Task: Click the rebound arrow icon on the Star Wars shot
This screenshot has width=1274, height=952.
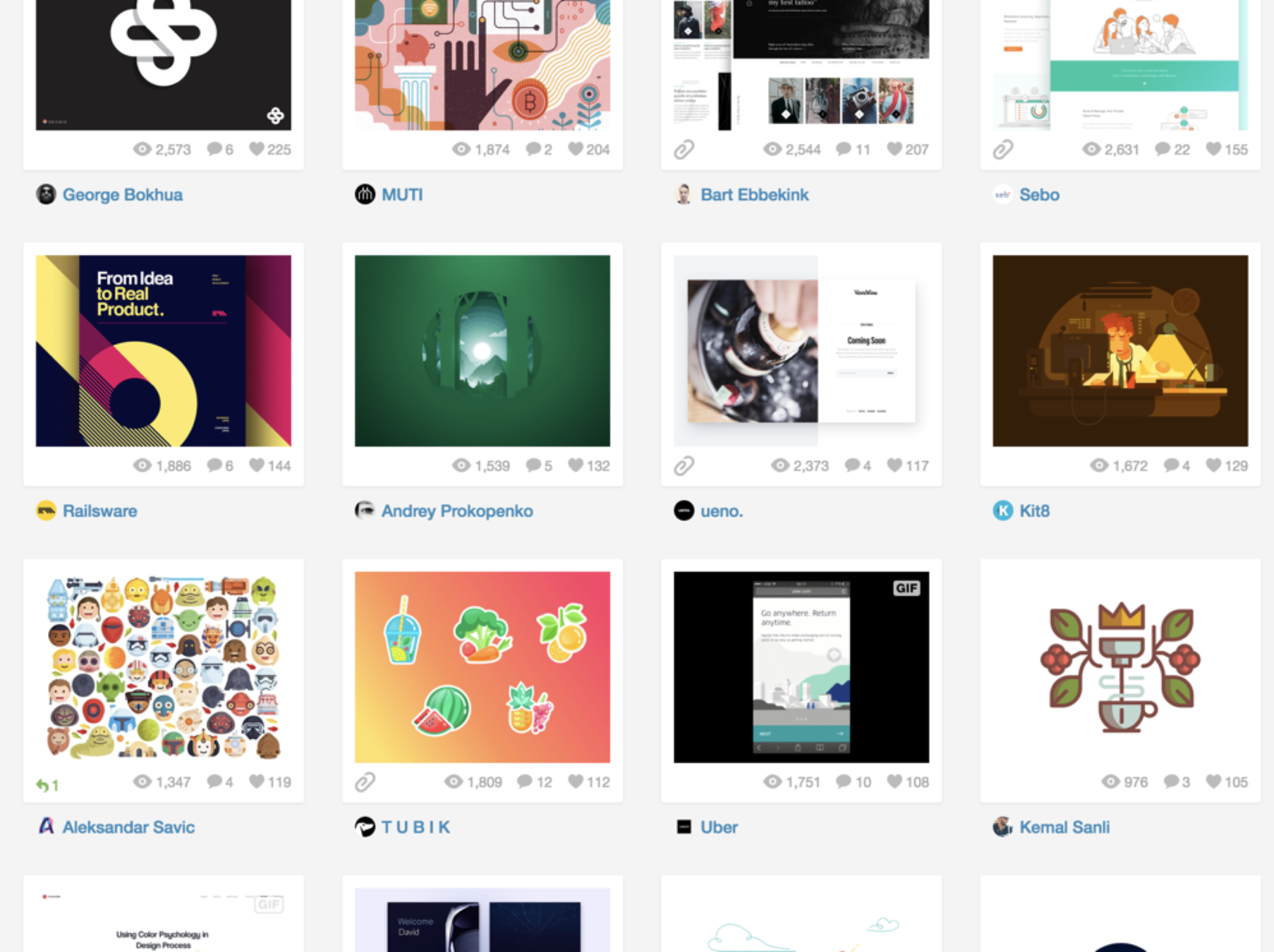Action: point(43,785)
